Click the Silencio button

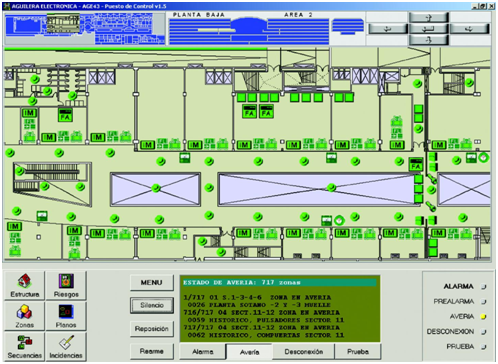152,305
